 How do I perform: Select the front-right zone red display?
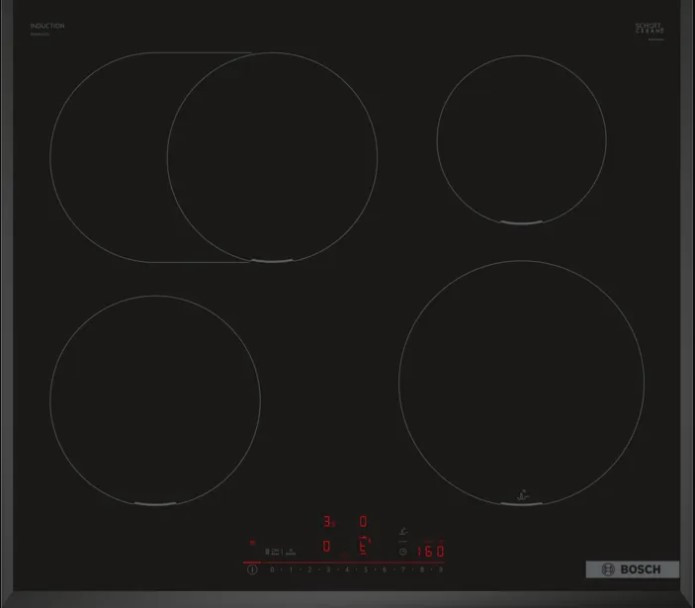pyautogui.click(x=365, y=546)
